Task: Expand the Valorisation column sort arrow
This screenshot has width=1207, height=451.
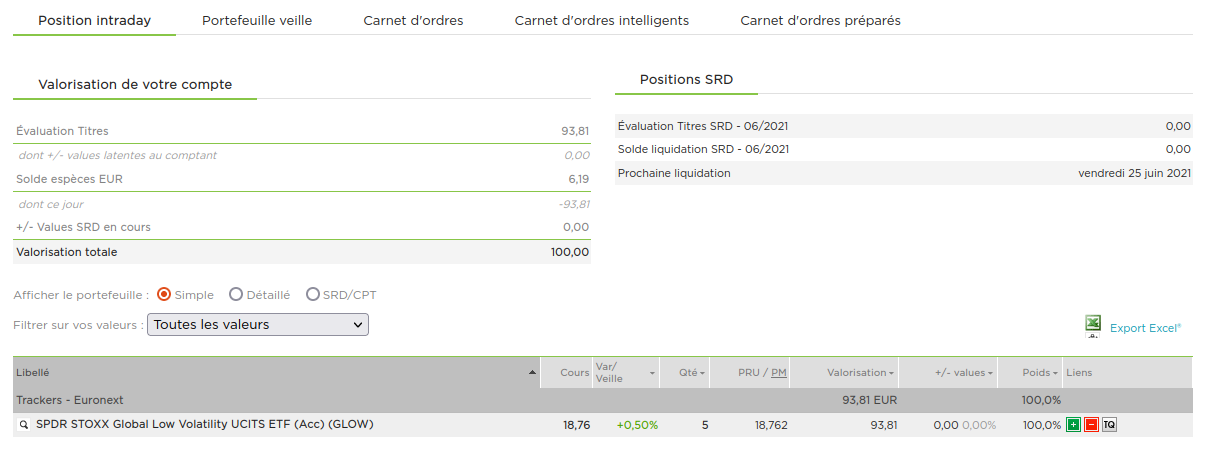Action: pos(891,373)
